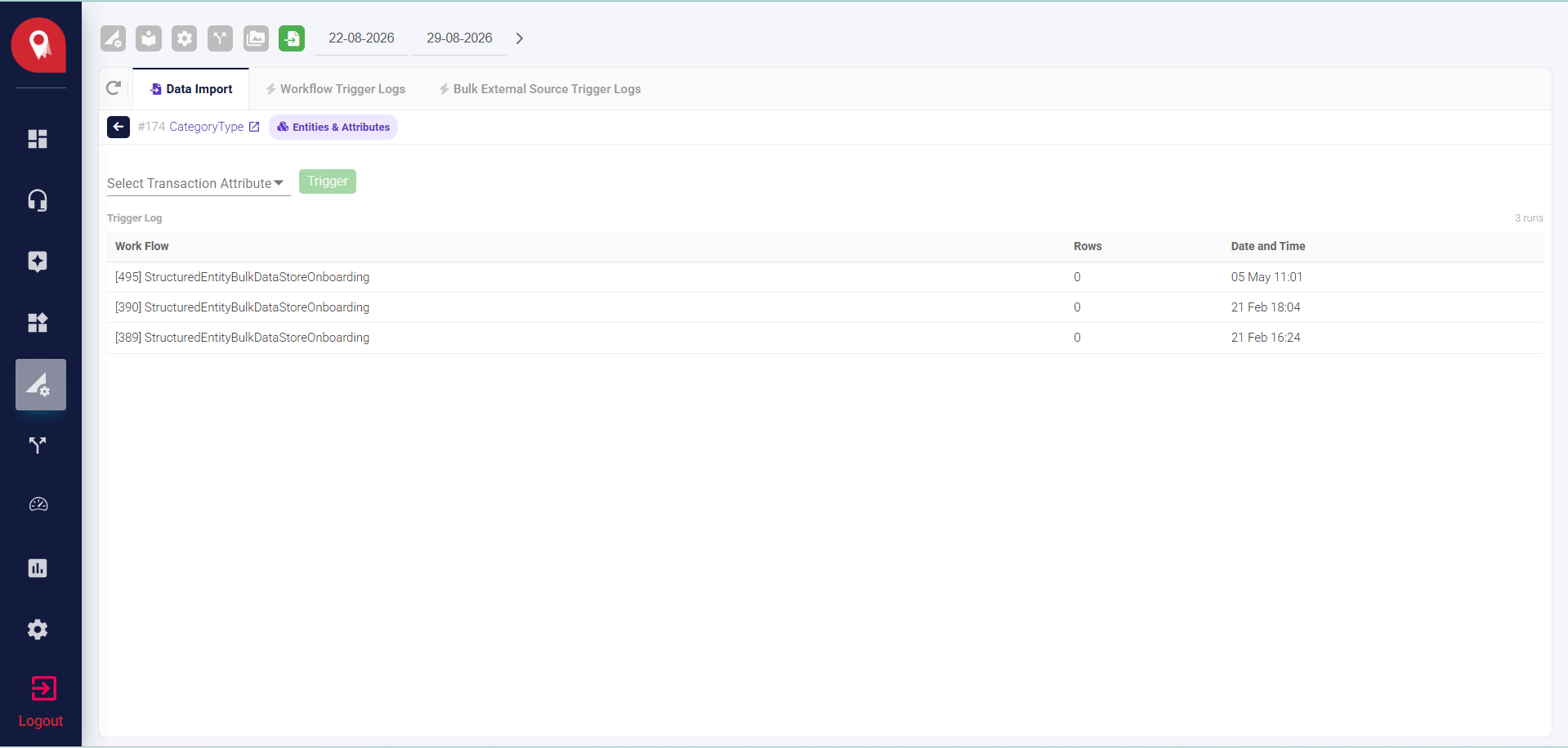Select the [389] StructuredEntityBulkDataStoreOnboarding row

click(825, 338)
